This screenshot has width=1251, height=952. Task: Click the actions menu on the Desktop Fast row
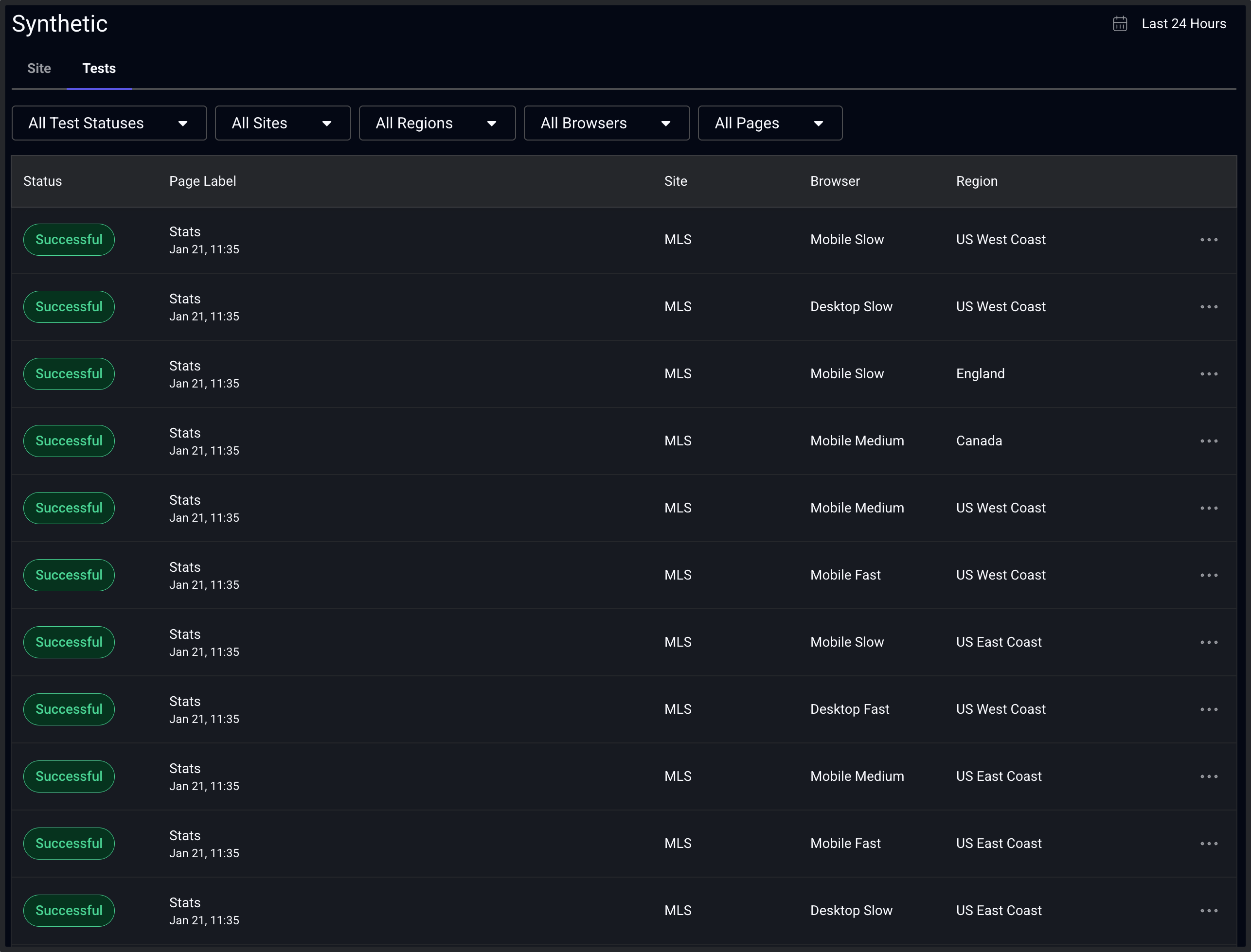tap(1209, 709)
